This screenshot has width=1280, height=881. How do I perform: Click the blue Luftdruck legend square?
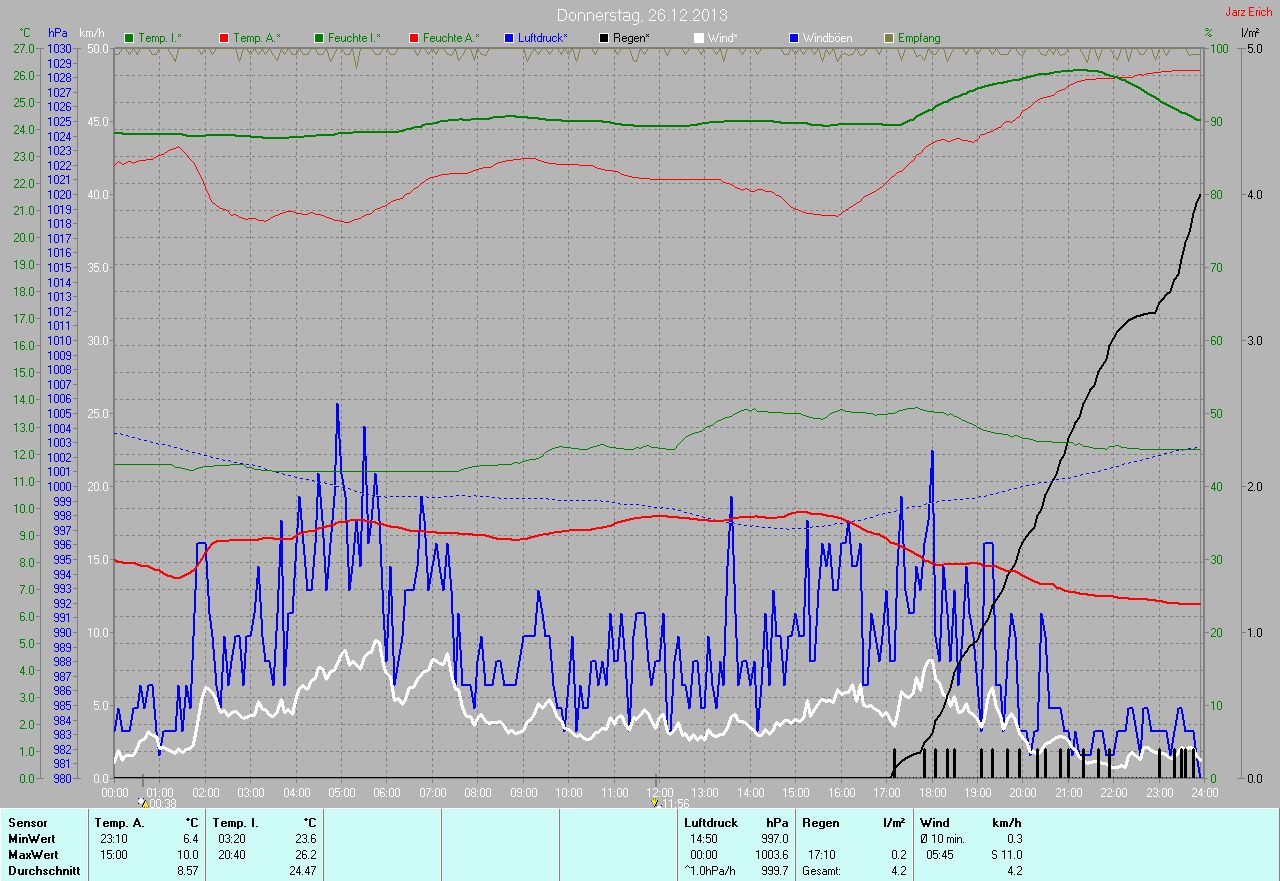coord(509,38)
